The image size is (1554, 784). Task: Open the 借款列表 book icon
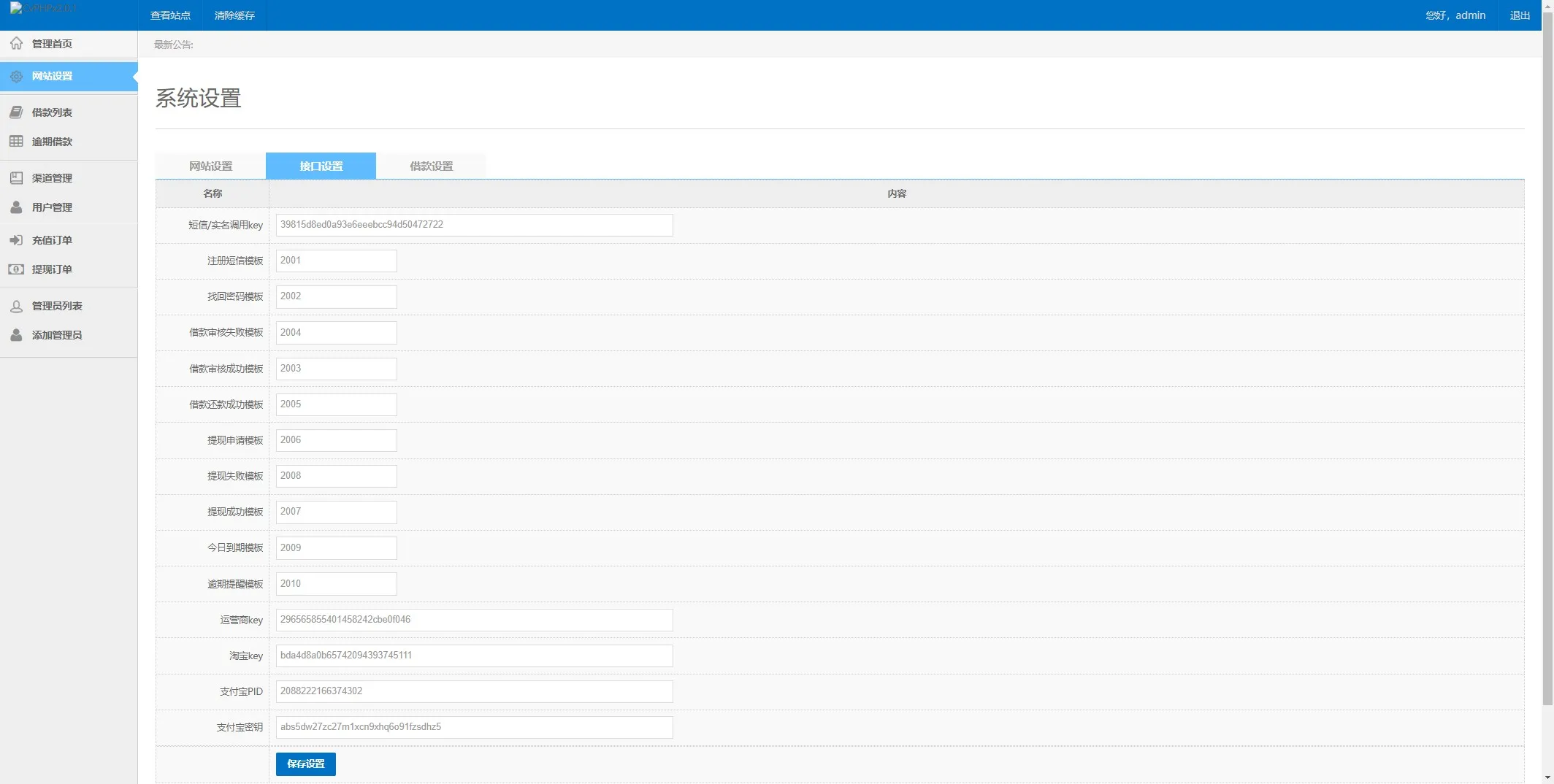point(16,112)
